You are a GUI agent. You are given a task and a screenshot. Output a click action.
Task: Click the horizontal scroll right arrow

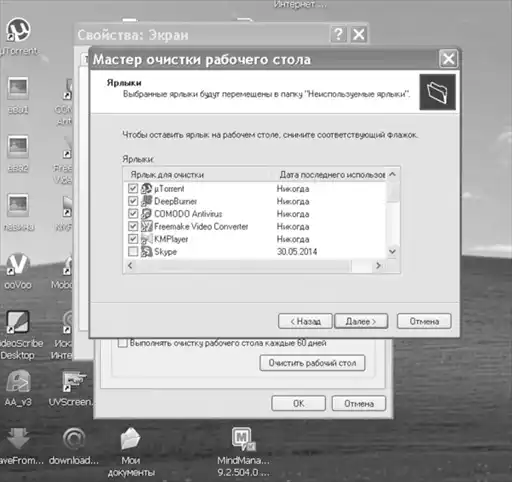coord(378,266)
